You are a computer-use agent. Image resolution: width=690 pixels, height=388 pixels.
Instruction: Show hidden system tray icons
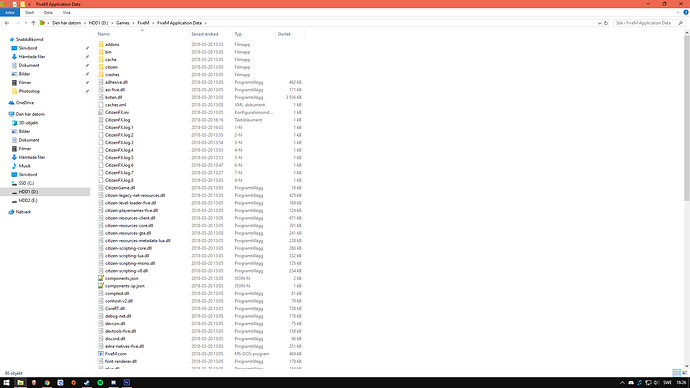tap(622, 383)
